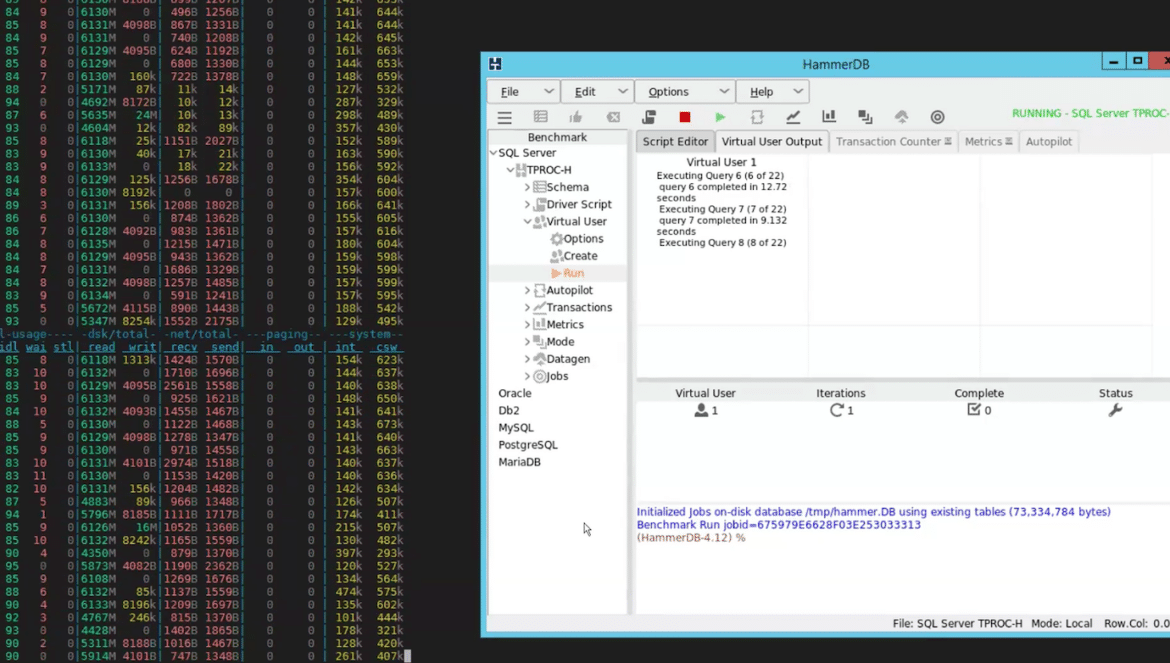Viewport: 1170px width, 663px height.
Task: Switch to the Metrics tab
Action: click(988, 142)
